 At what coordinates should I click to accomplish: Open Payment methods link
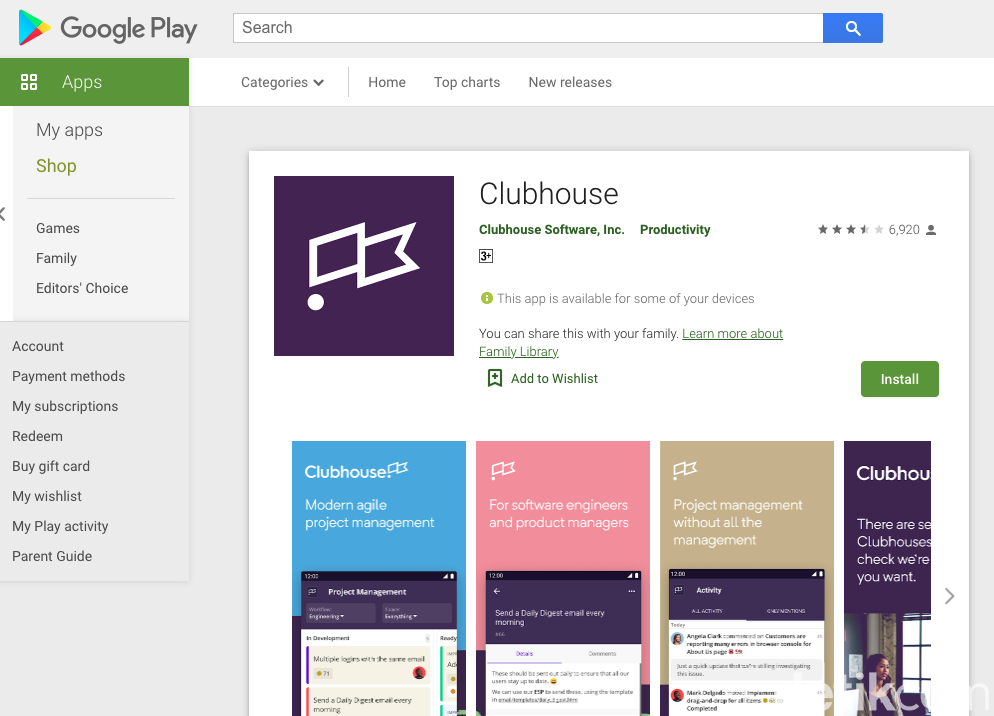point(68,376)
